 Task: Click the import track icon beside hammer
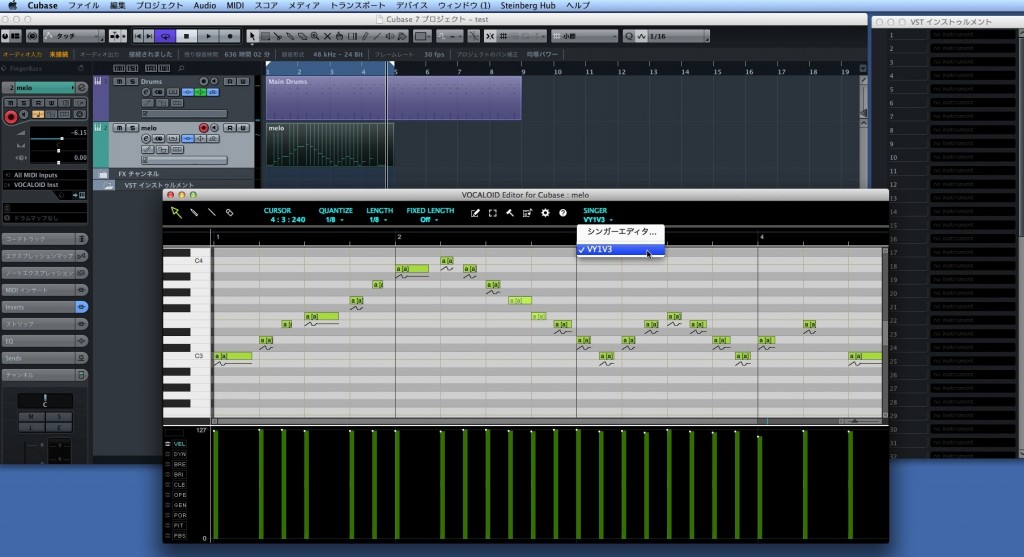[x=527, y=213]
